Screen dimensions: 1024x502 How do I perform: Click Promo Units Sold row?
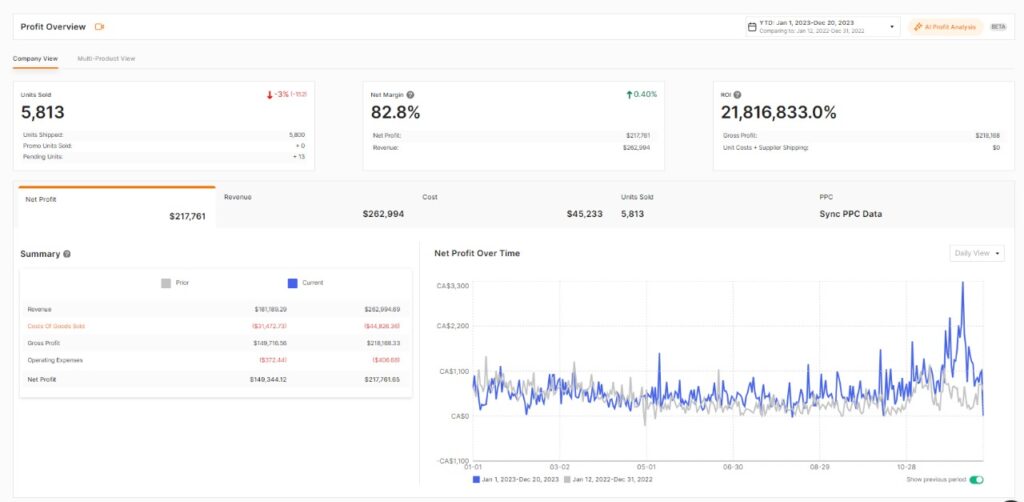pyautogui.click(x=163, y=146)
